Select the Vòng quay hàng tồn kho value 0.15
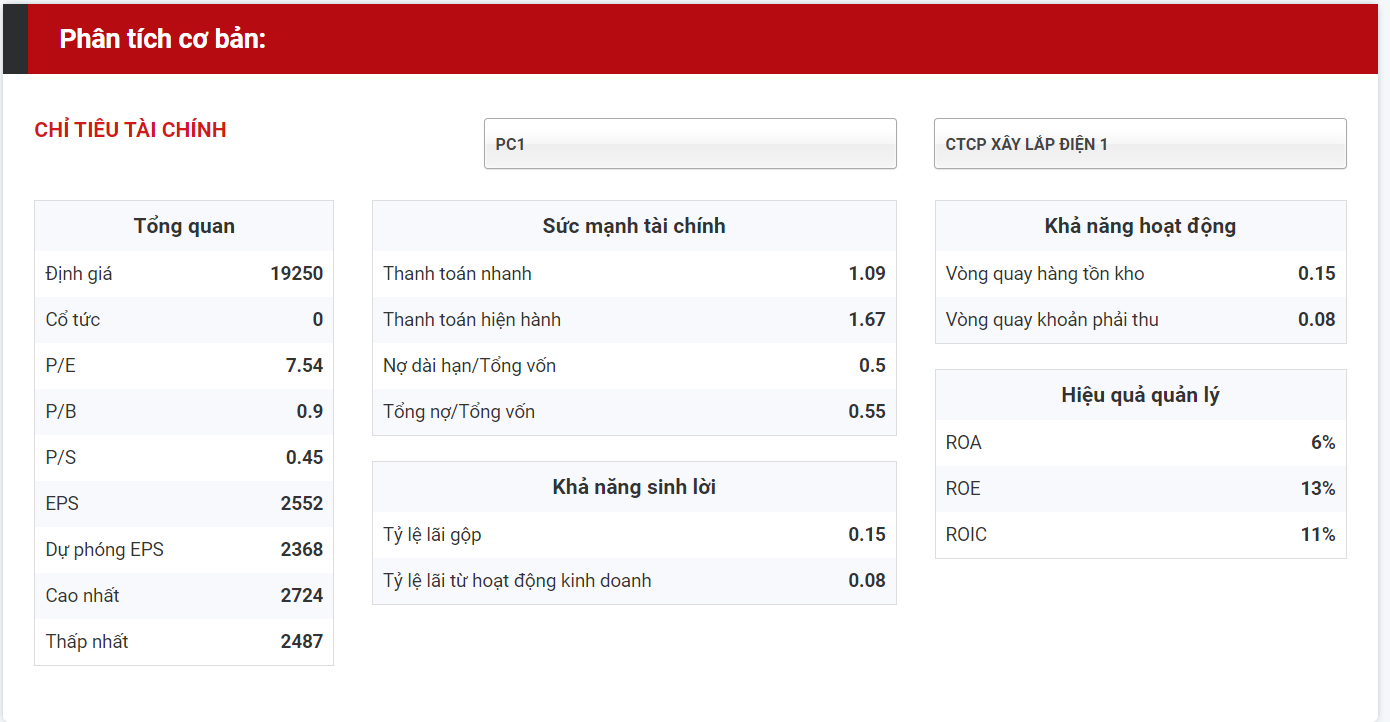Viewport: 1390px width, 722px height. click(x=1316, y=274)
